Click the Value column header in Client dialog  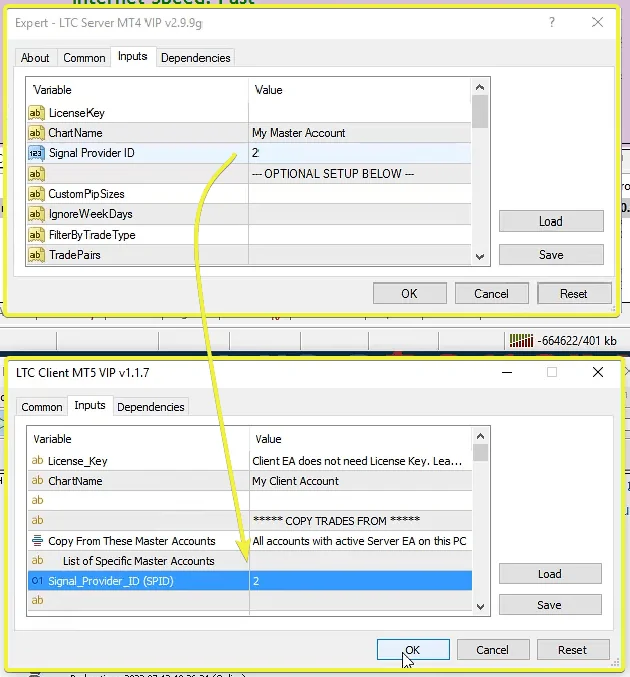click(x=360, y=439)
